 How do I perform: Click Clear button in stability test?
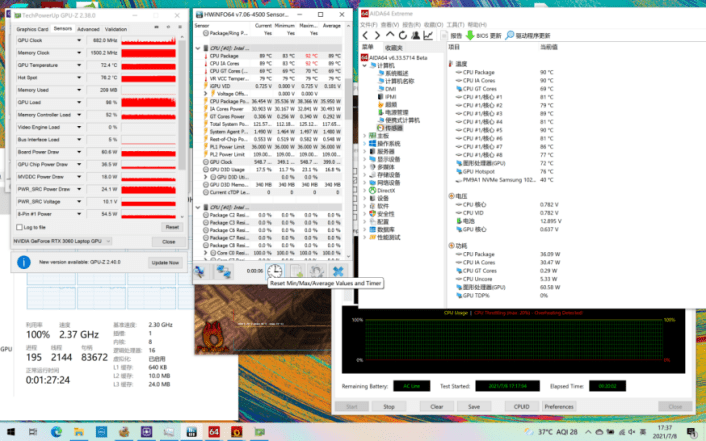(x=437, y=406)
